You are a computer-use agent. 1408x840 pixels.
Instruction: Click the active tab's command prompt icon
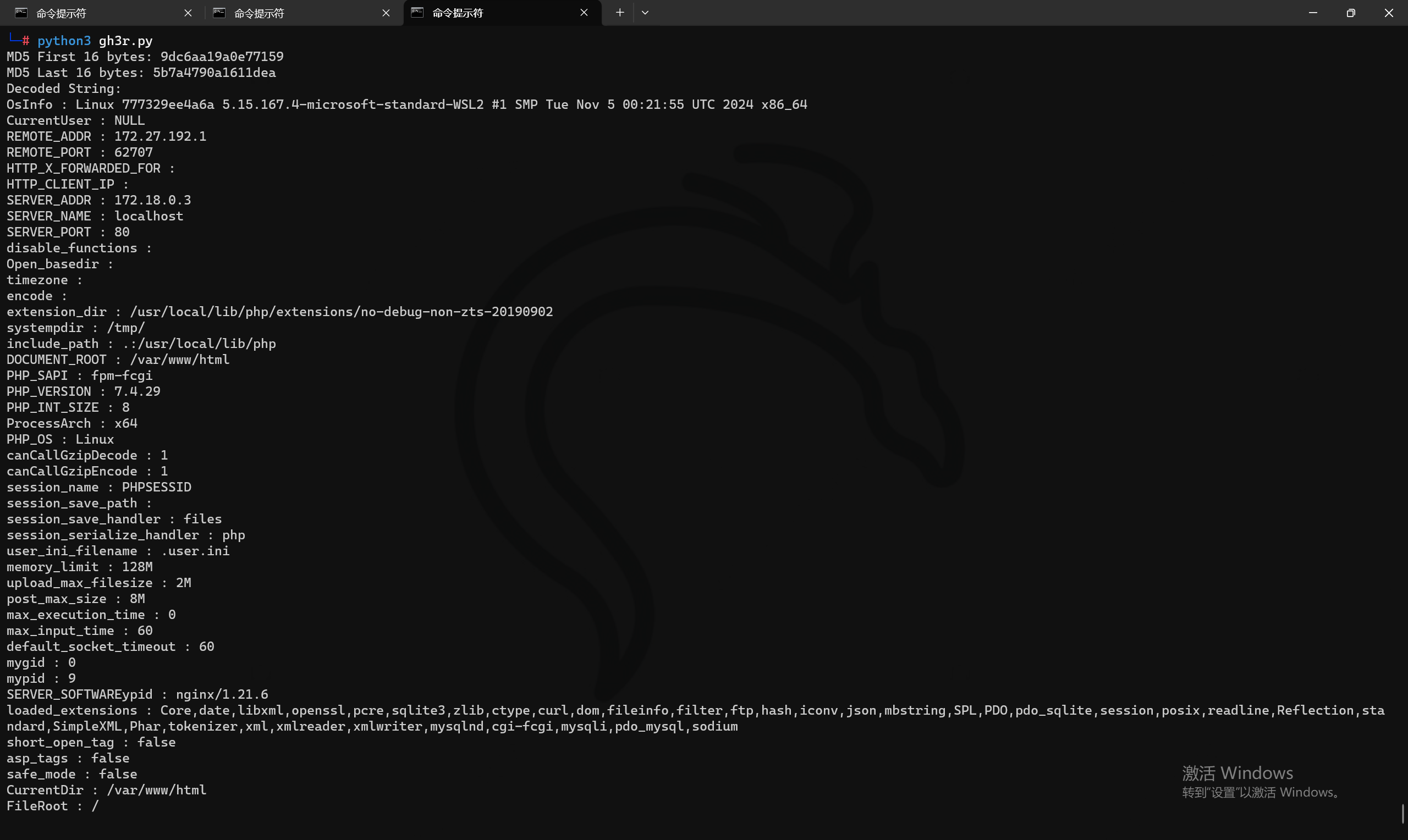[x=417, y=13]
